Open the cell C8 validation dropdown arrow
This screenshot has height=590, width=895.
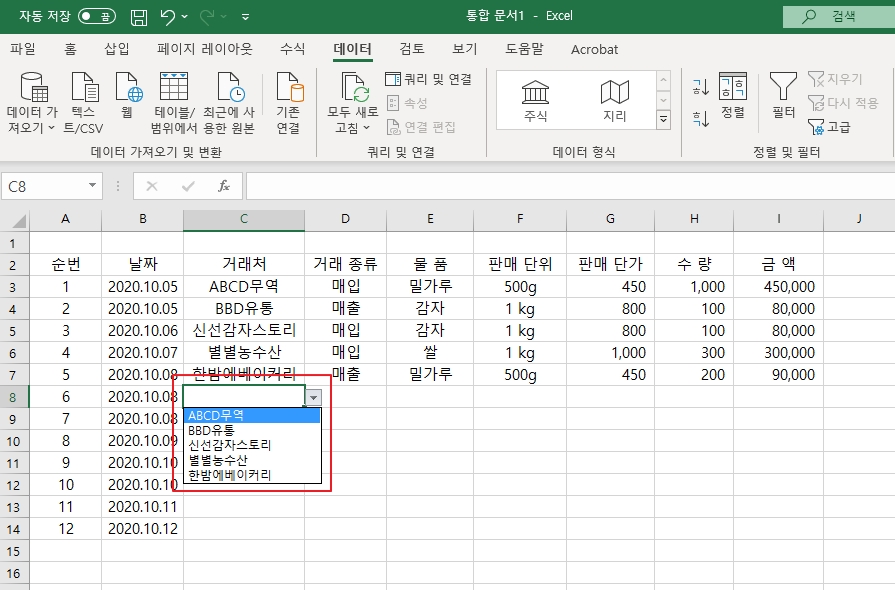(x=313, y=398)
